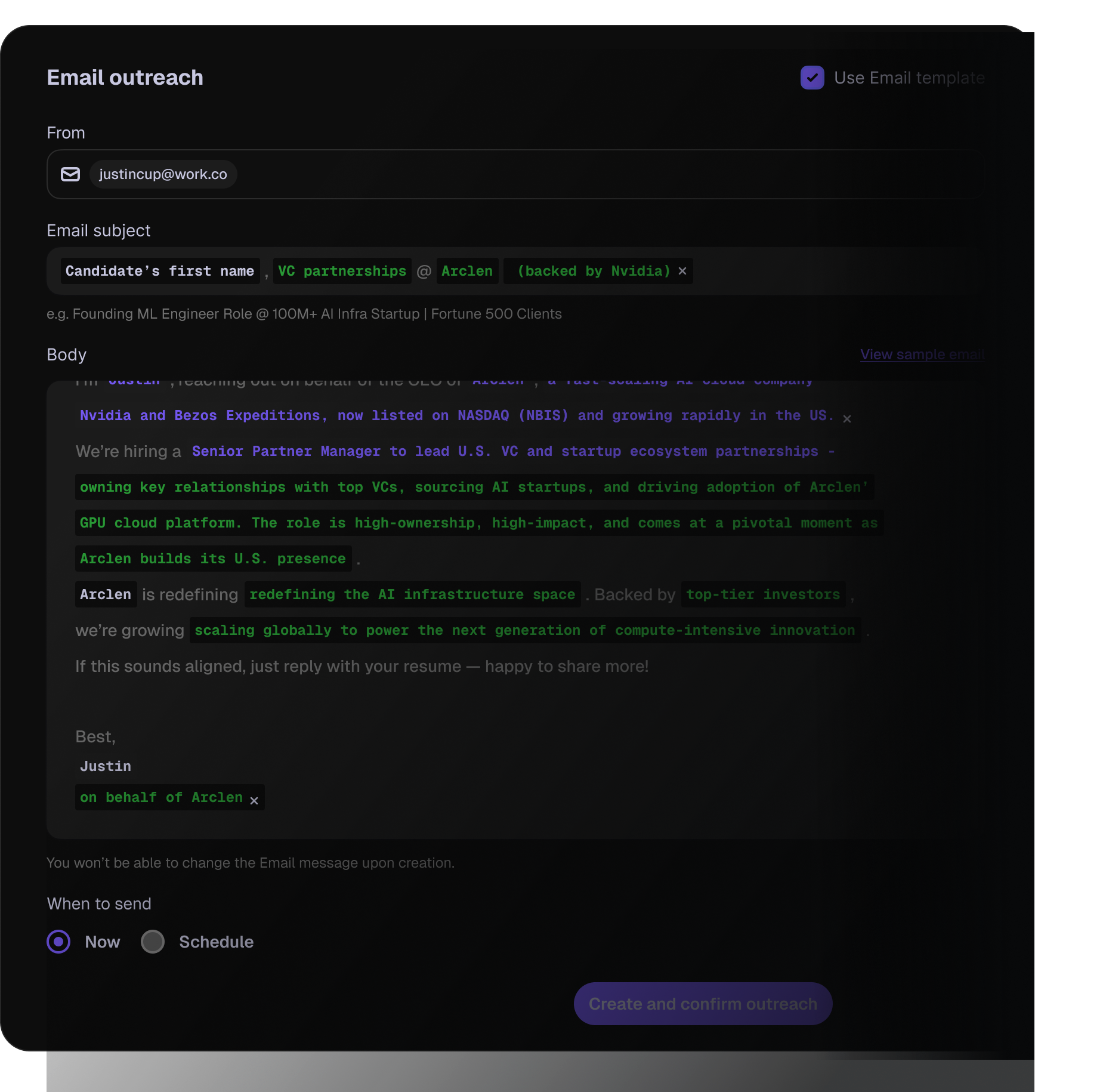Click Create and confirm outreach button
Viewport: 1106px width, 1092px height.
click(703, 1004)
